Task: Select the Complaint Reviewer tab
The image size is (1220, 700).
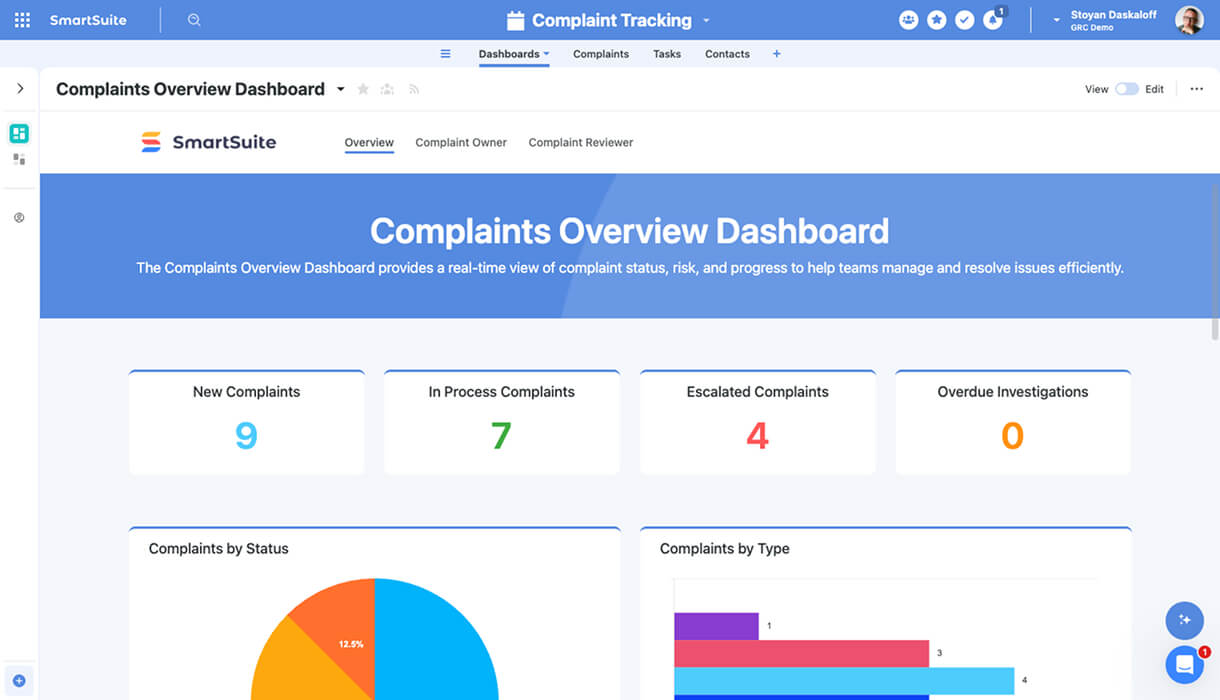Action: pyautogui.click(x=581, y=143)
